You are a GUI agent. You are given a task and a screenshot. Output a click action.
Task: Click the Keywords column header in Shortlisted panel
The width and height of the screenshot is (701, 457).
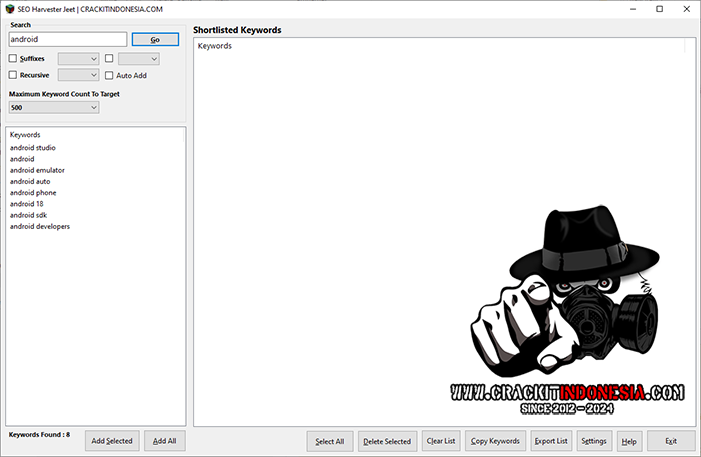point(215,46)
